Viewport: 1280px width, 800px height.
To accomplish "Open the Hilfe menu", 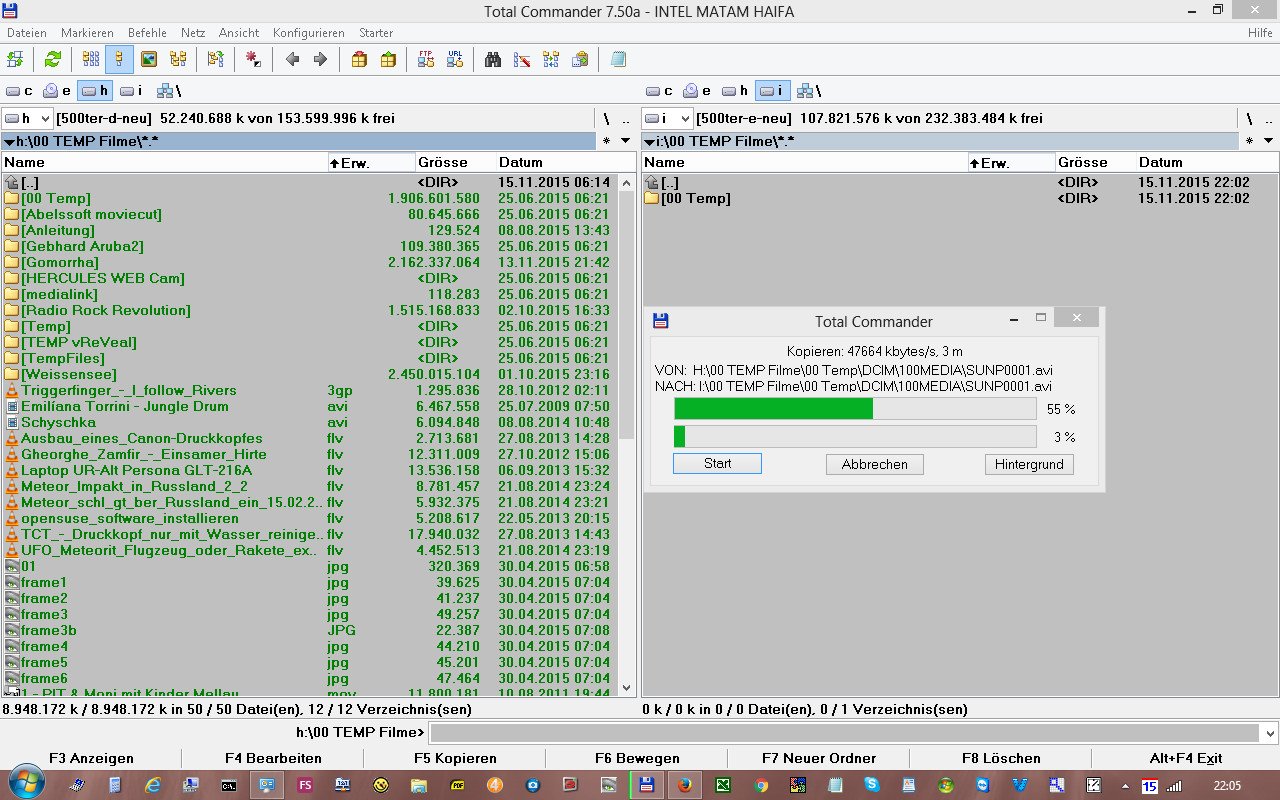I will [x=1260, y=33].
